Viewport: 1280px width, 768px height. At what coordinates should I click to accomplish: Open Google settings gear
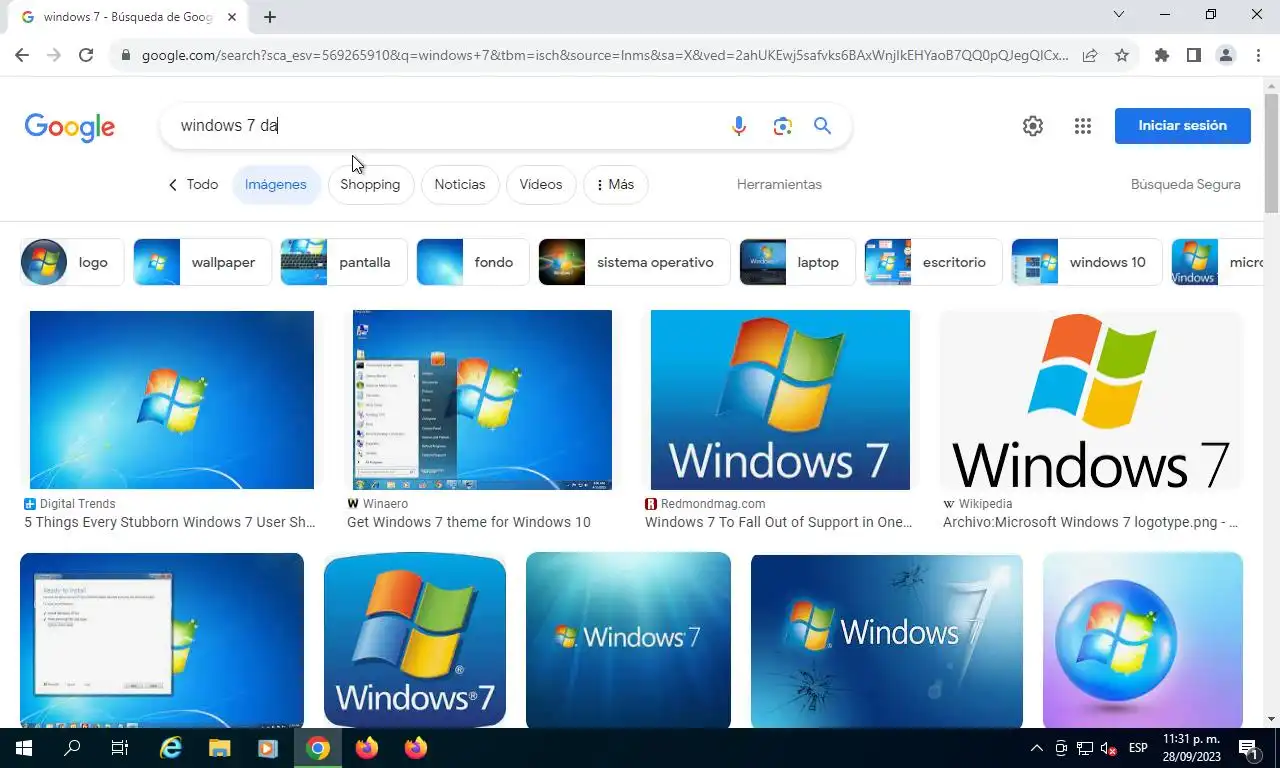point(1033,126)
